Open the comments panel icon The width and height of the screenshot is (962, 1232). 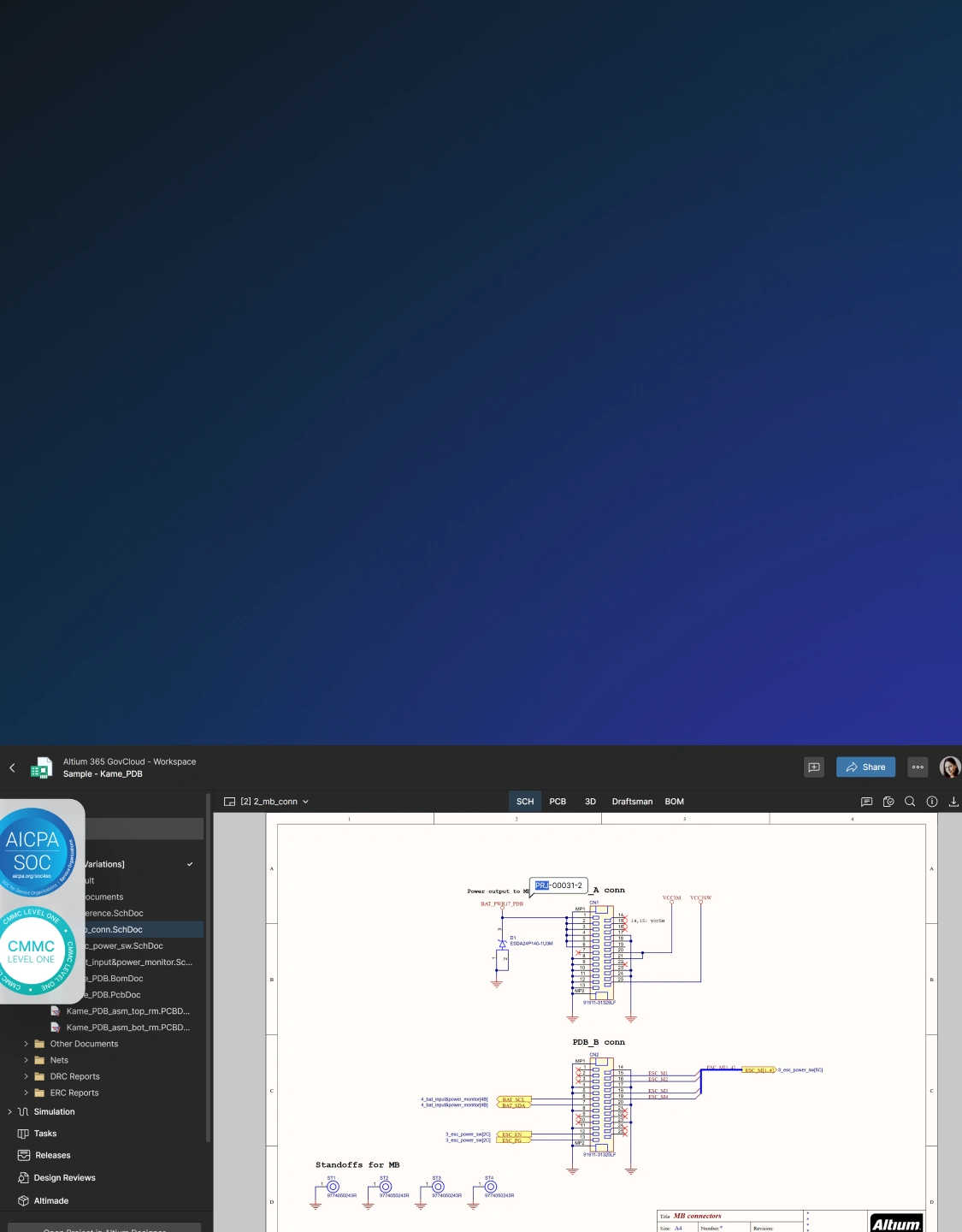point(866,802)
